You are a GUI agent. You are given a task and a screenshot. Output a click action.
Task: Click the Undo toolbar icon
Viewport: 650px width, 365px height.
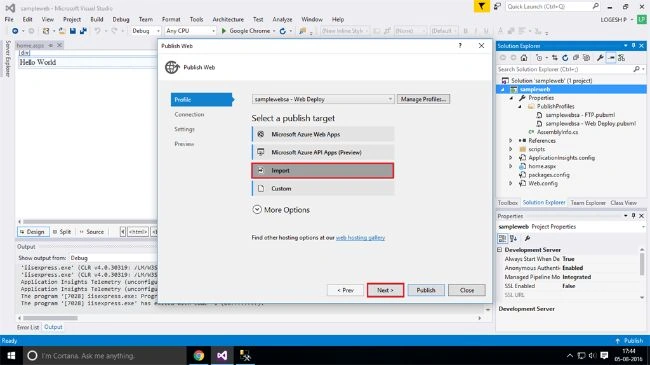[x=97, y=31]
